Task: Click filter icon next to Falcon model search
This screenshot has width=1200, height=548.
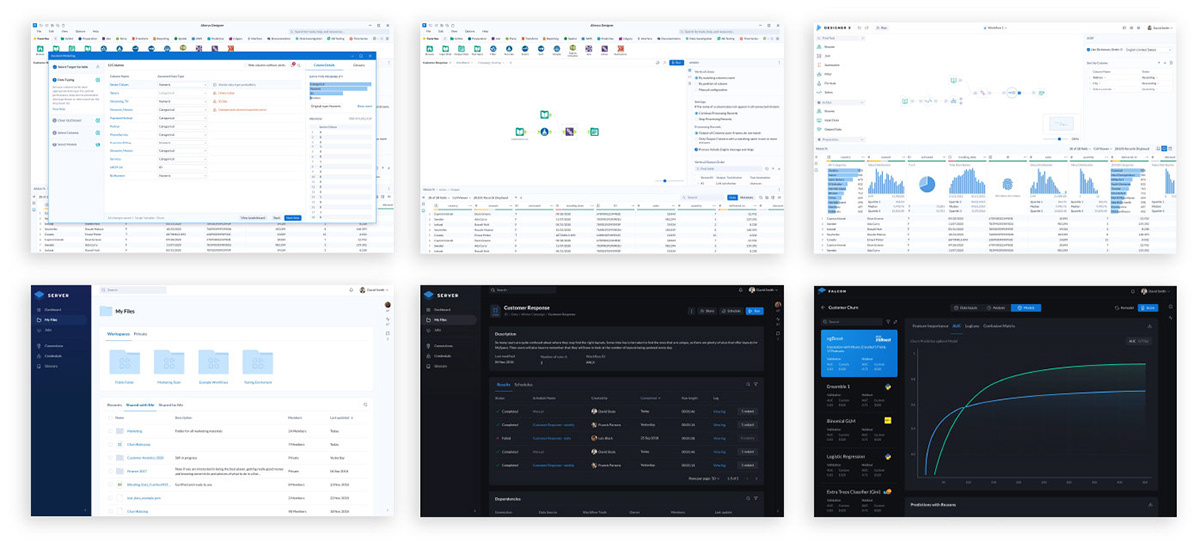Action: coord(888,322)
